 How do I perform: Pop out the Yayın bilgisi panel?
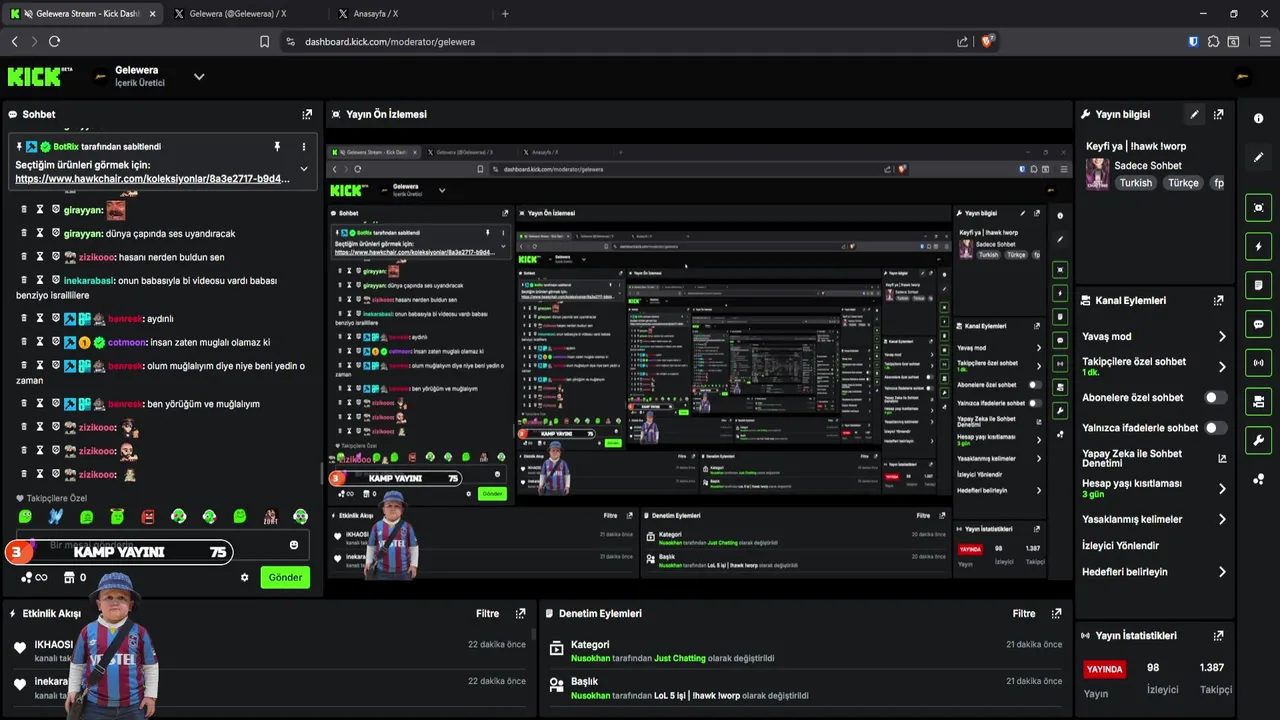1218,114
